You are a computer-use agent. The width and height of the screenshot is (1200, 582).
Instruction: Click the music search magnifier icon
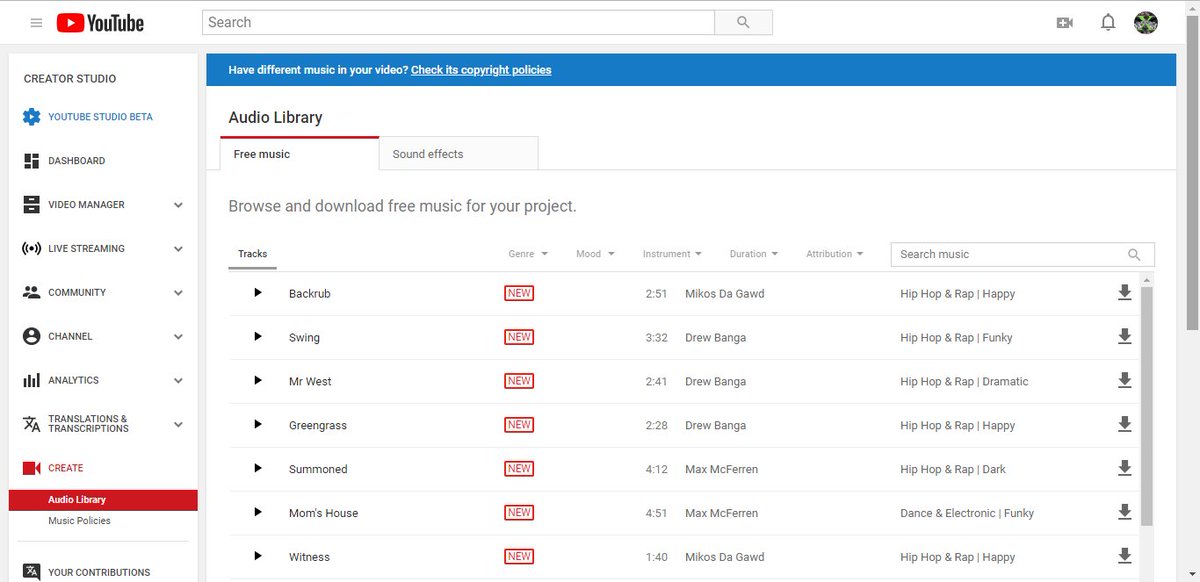point(1134,254)
